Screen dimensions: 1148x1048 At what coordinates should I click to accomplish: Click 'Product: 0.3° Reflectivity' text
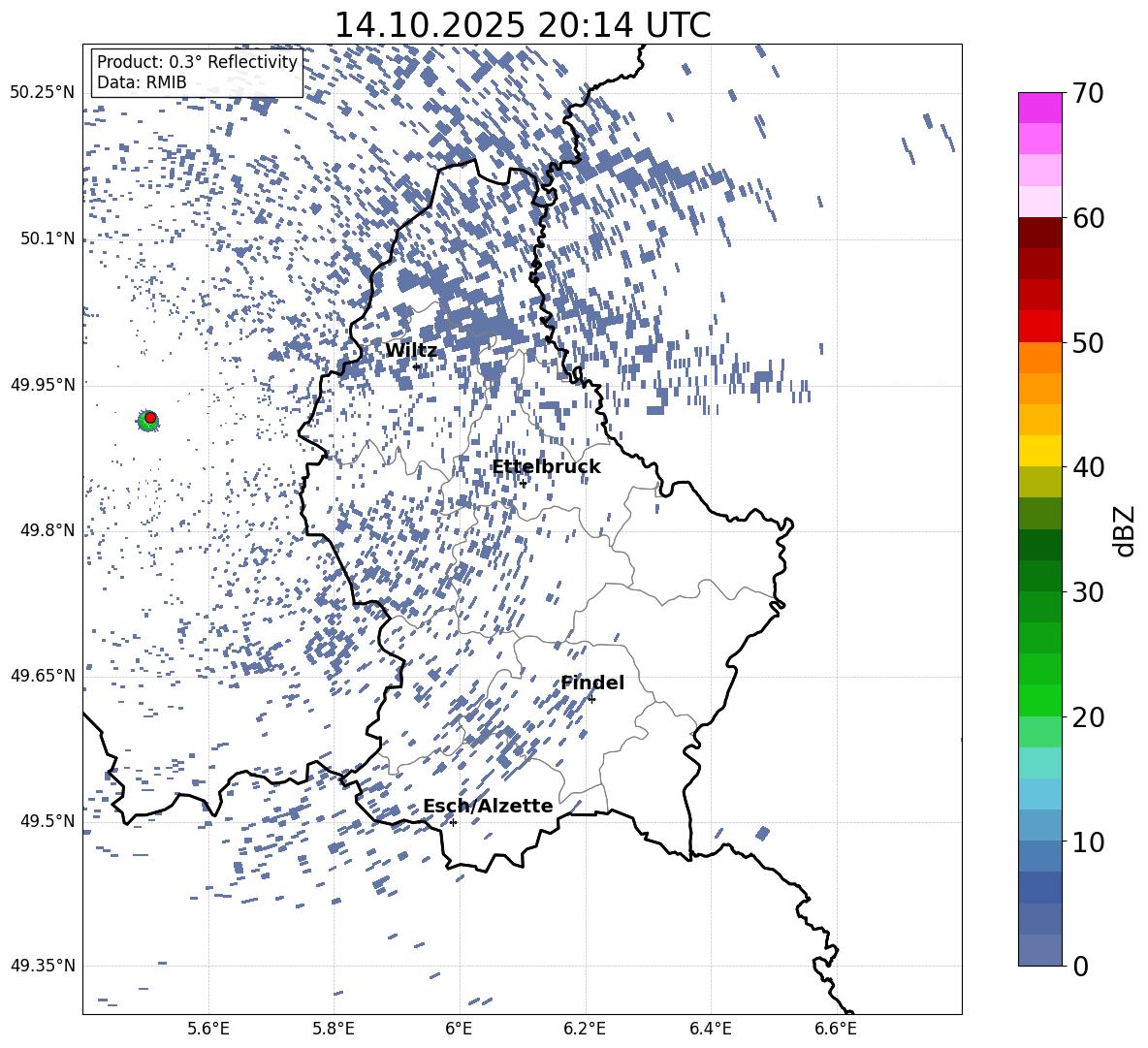(197, 62)
